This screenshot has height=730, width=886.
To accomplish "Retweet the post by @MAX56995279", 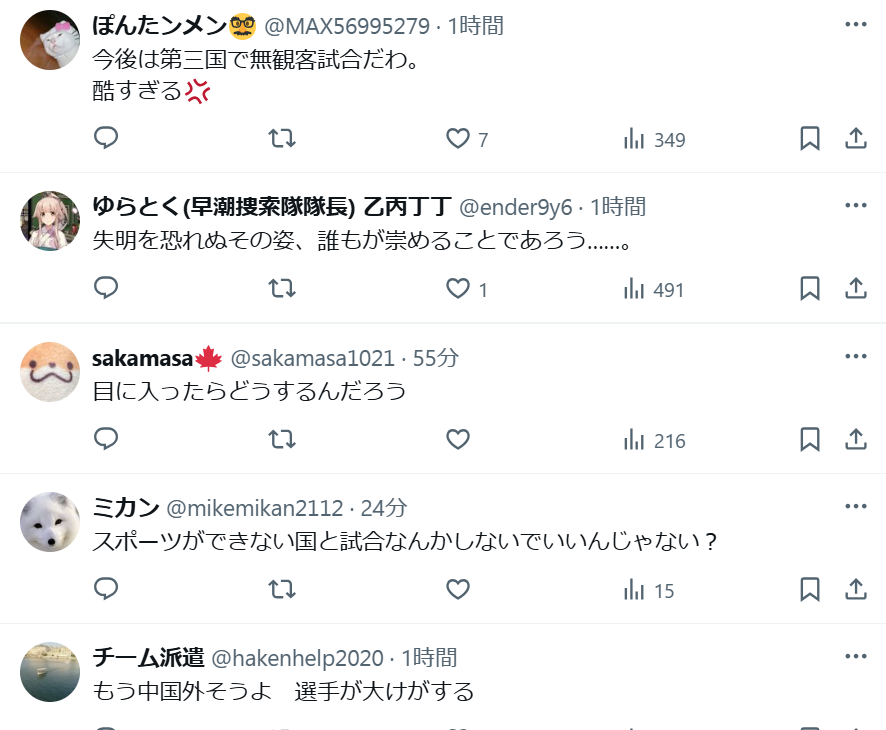I will click(x=281, y=138).
